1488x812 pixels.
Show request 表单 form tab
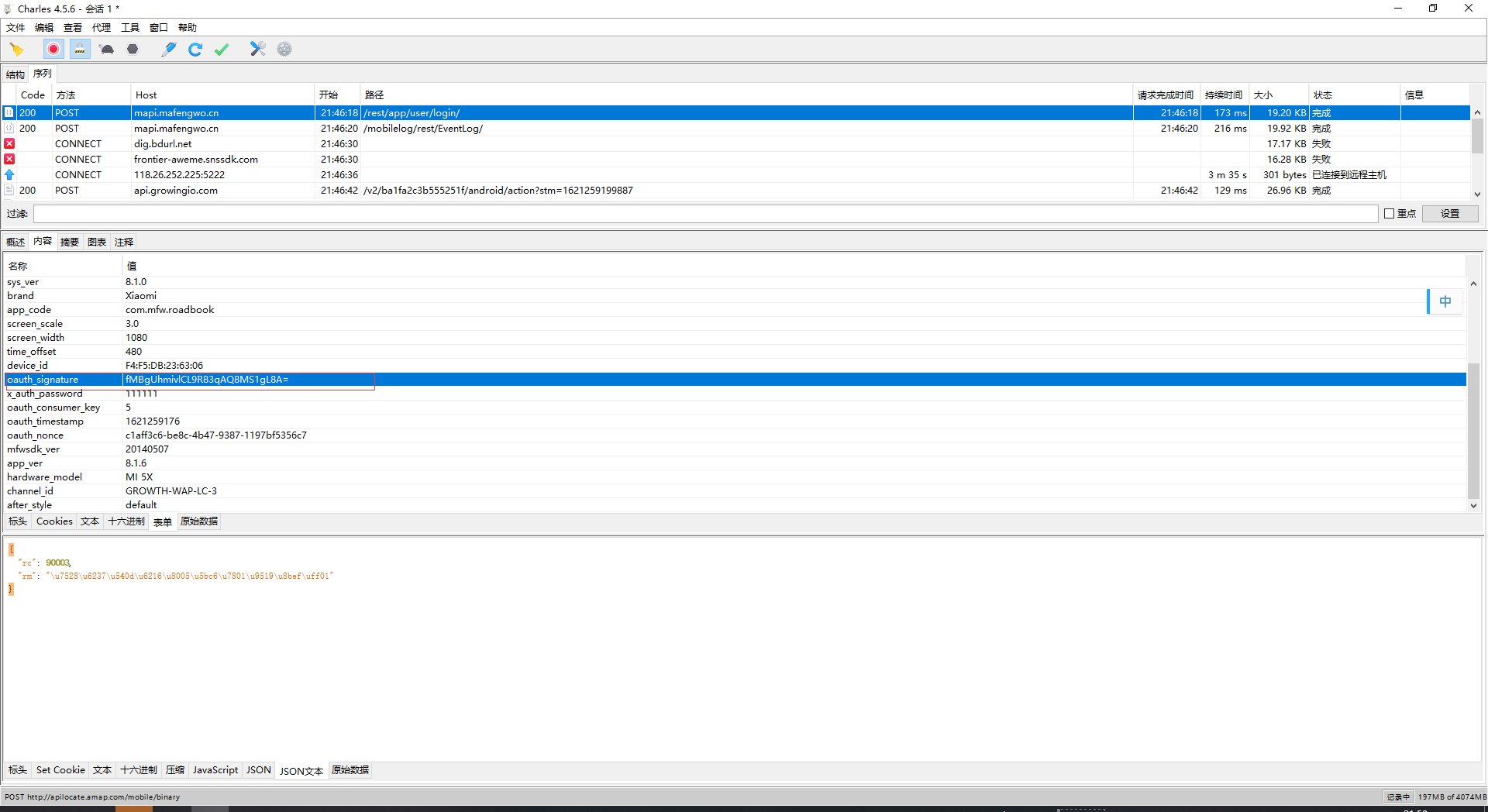tap(163, 522)
